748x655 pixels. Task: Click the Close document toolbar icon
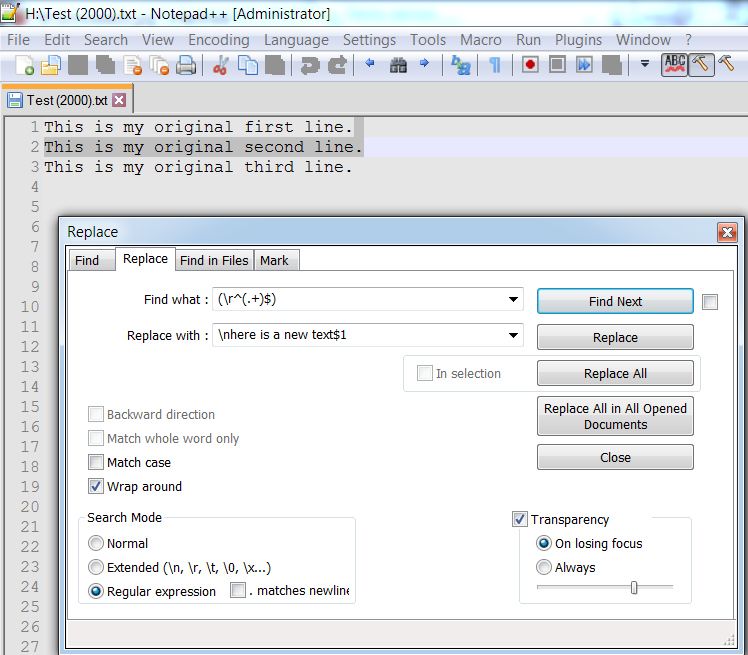click(x=132, y=64)
